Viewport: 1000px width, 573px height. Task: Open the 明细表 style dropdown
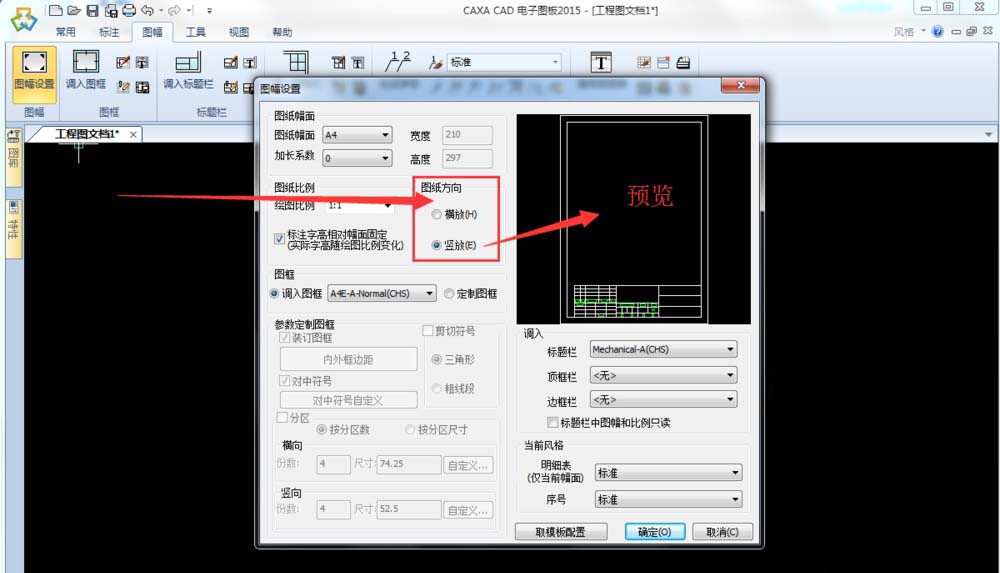click(x=668, y=473)
